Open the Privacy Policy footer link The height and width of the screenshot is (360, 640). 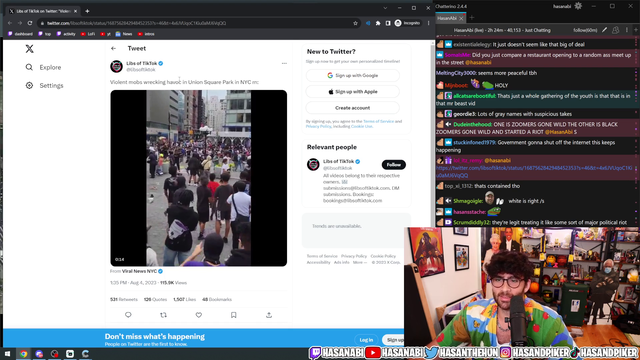click(354, 256)
